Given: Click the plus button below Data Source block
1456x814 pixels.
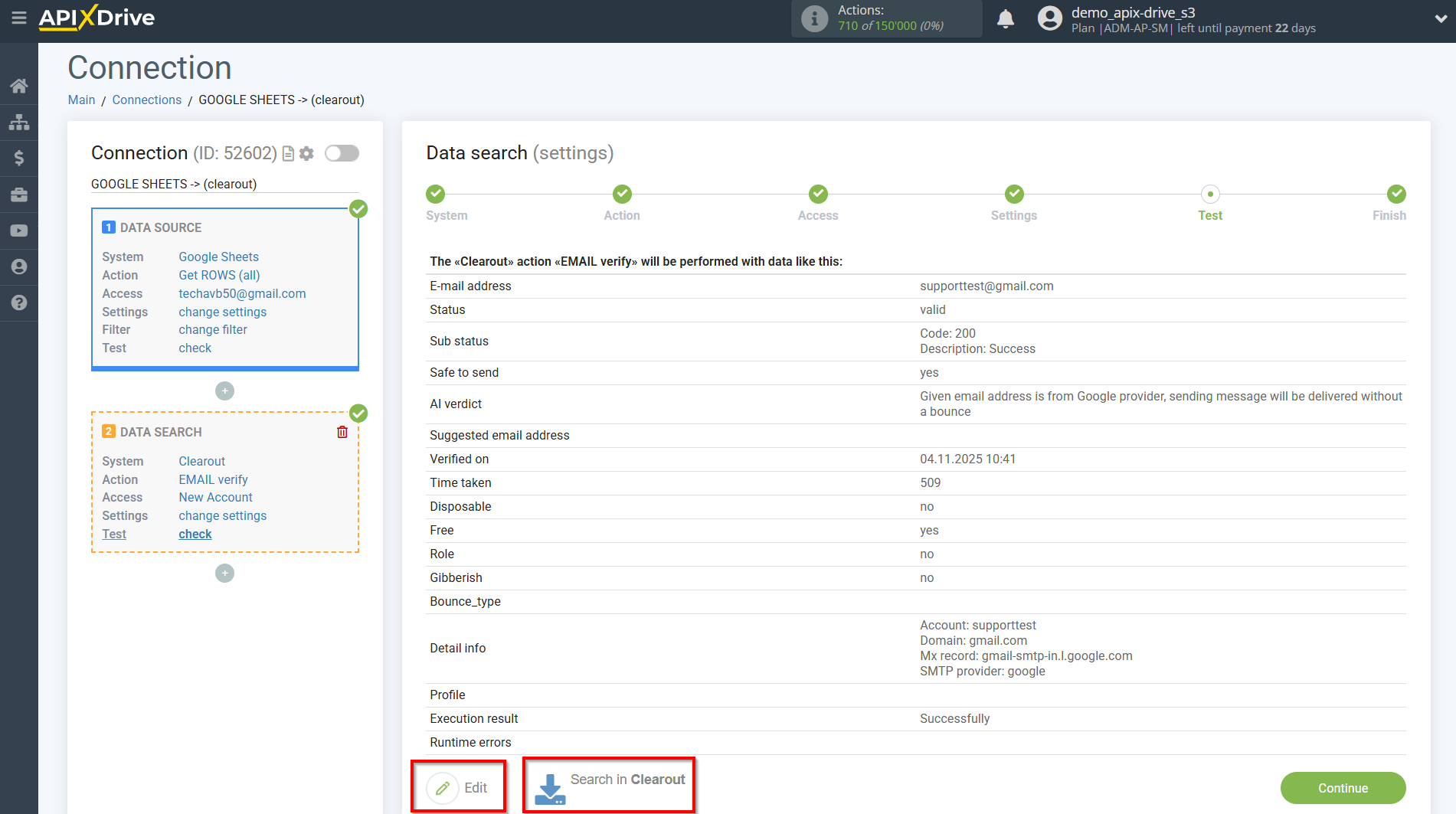Looking at the screenshot, I should click(224, 391).
